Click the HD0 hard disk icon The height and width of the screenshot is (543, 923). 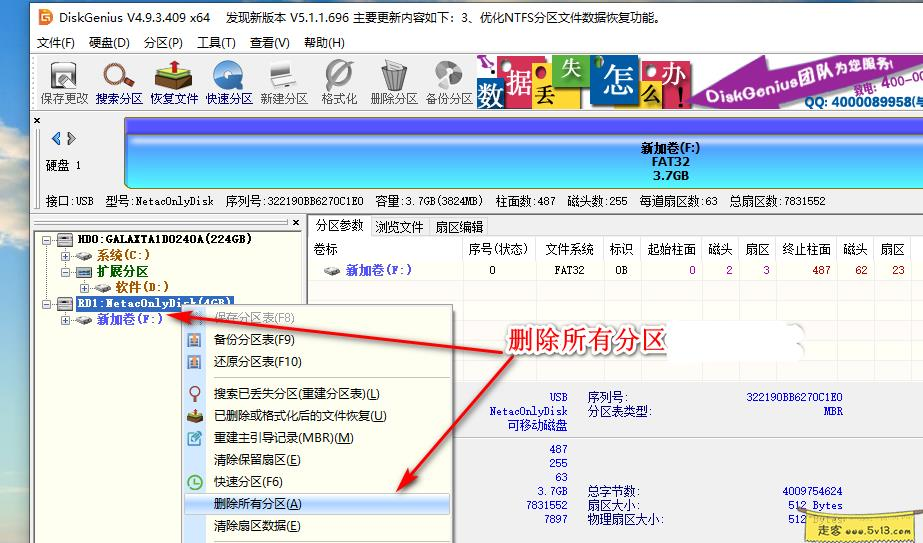pos(65,239)
